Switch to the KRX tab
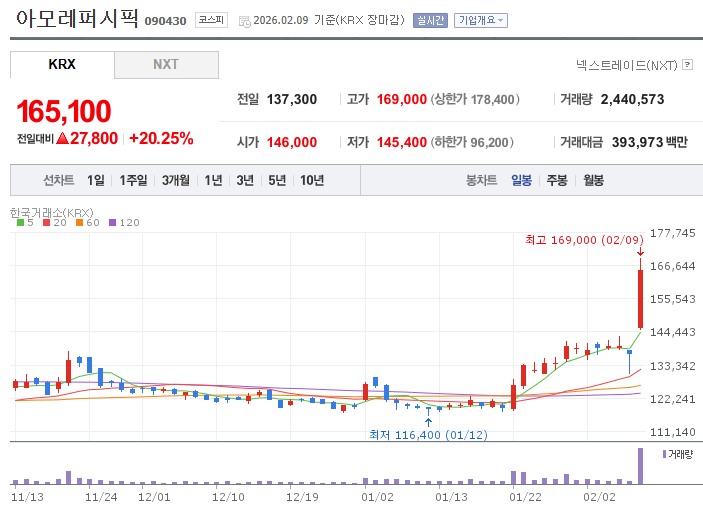703x510 pixels. pyautogui.click(x=62, y=65)
